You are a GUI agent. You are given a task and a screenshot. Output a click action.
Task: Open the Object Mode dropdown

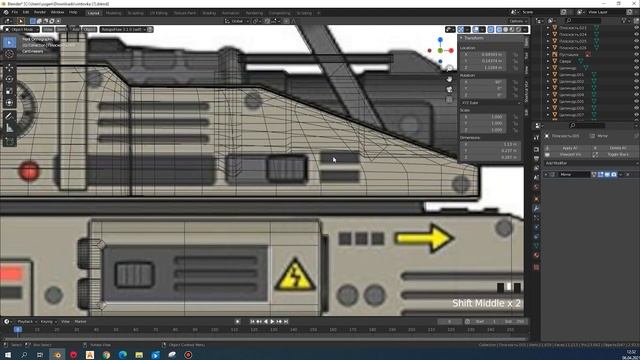pyautogui.click(x=22, y=29)
